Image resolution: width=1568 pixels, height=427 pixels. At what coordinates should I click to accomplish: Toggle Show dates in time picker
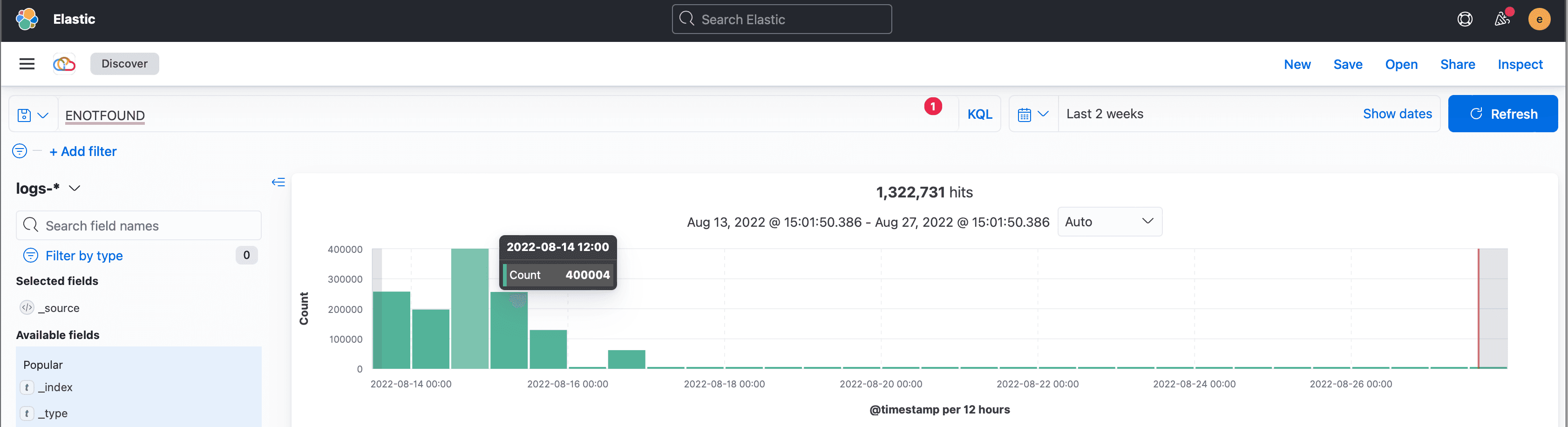tap(1397, 114)
